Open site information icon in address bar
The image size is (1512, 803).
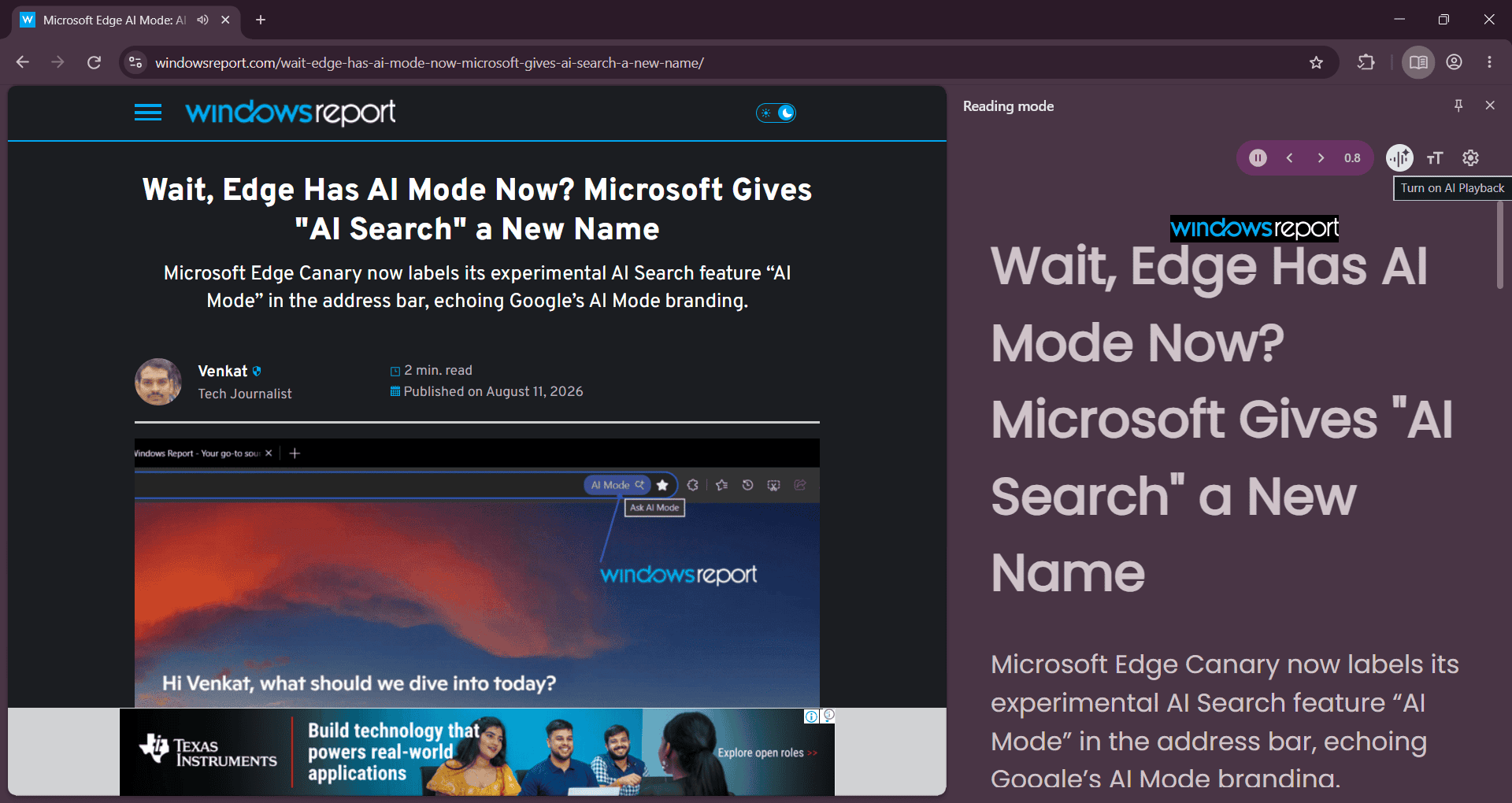[x=135, y=62]
